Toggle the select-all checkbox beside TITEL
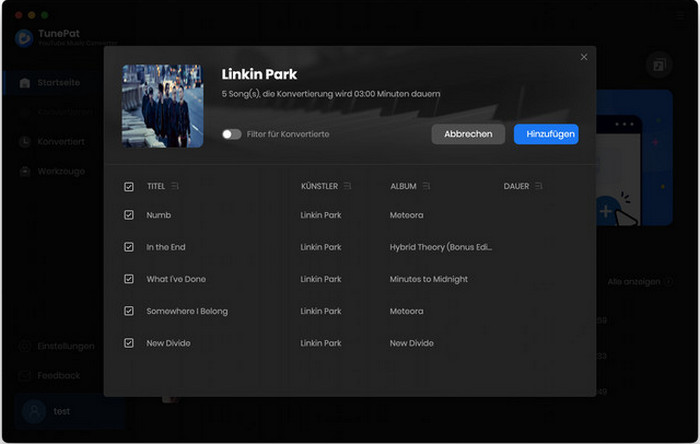Screen dimensions: 700x444 click(129, 187)
